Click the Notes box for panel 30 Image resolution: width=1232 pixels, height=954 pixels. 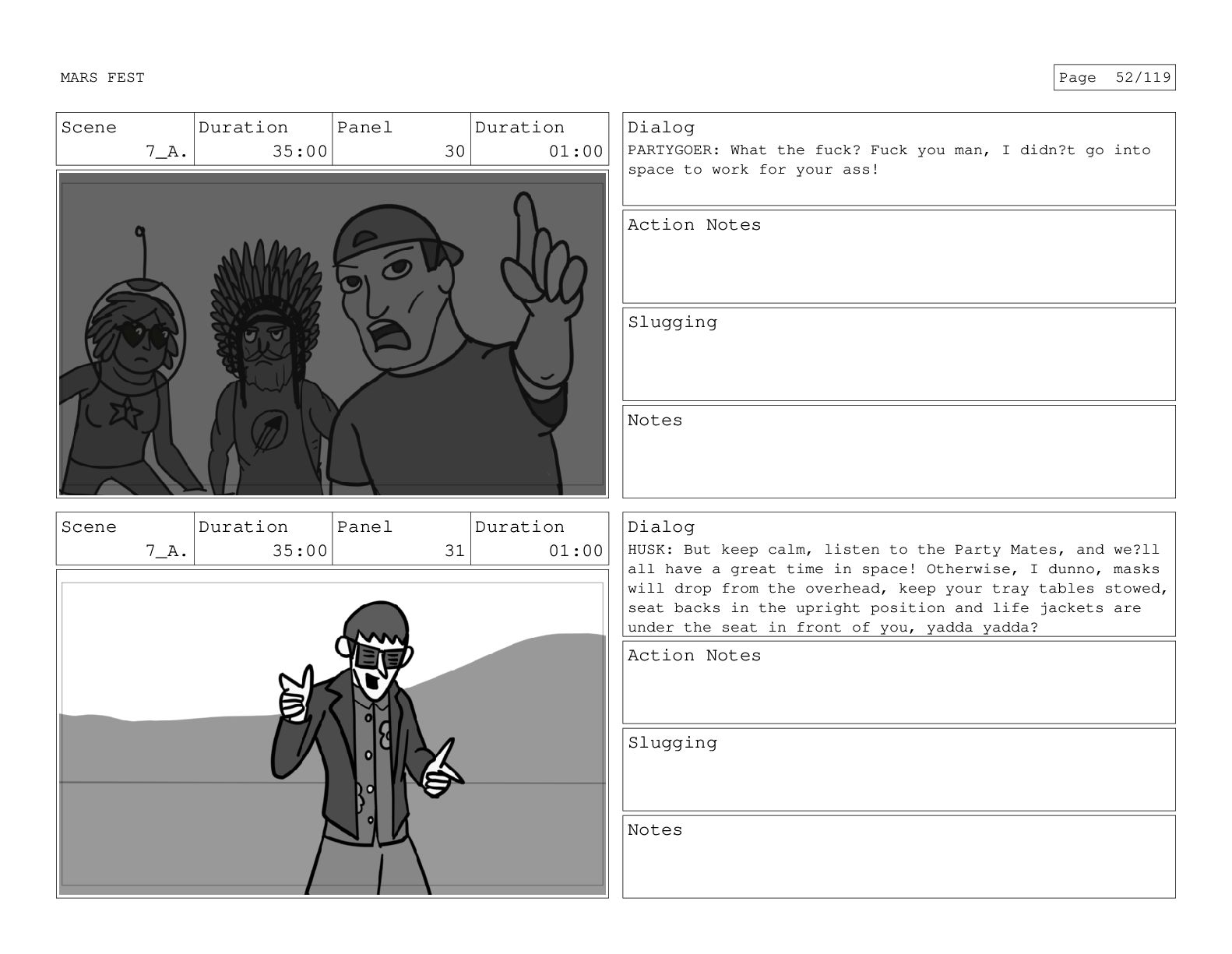coord(899,452)
